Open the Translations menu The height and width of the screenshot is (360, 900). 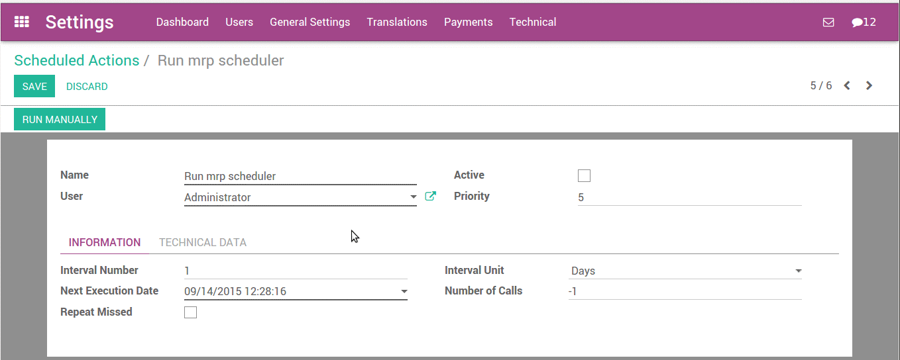point(397,22)
